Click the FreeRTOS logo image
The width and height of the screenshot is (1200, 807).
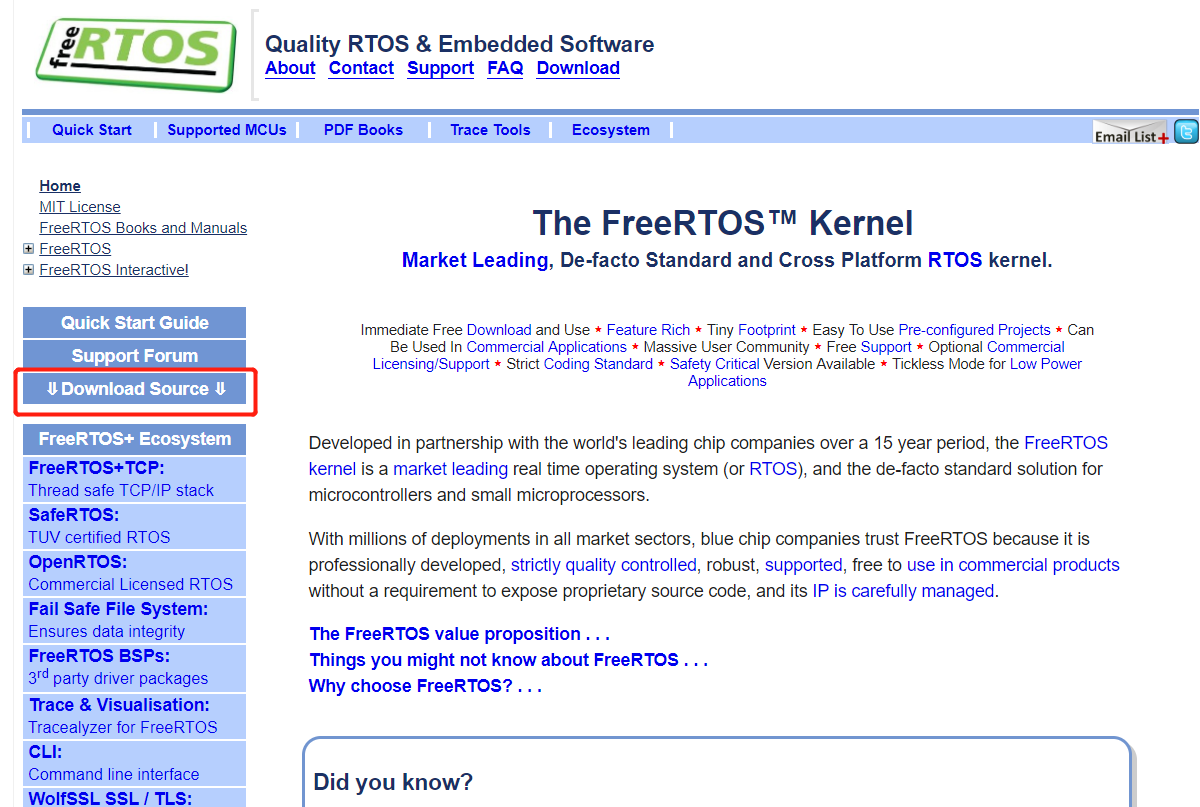136,54
